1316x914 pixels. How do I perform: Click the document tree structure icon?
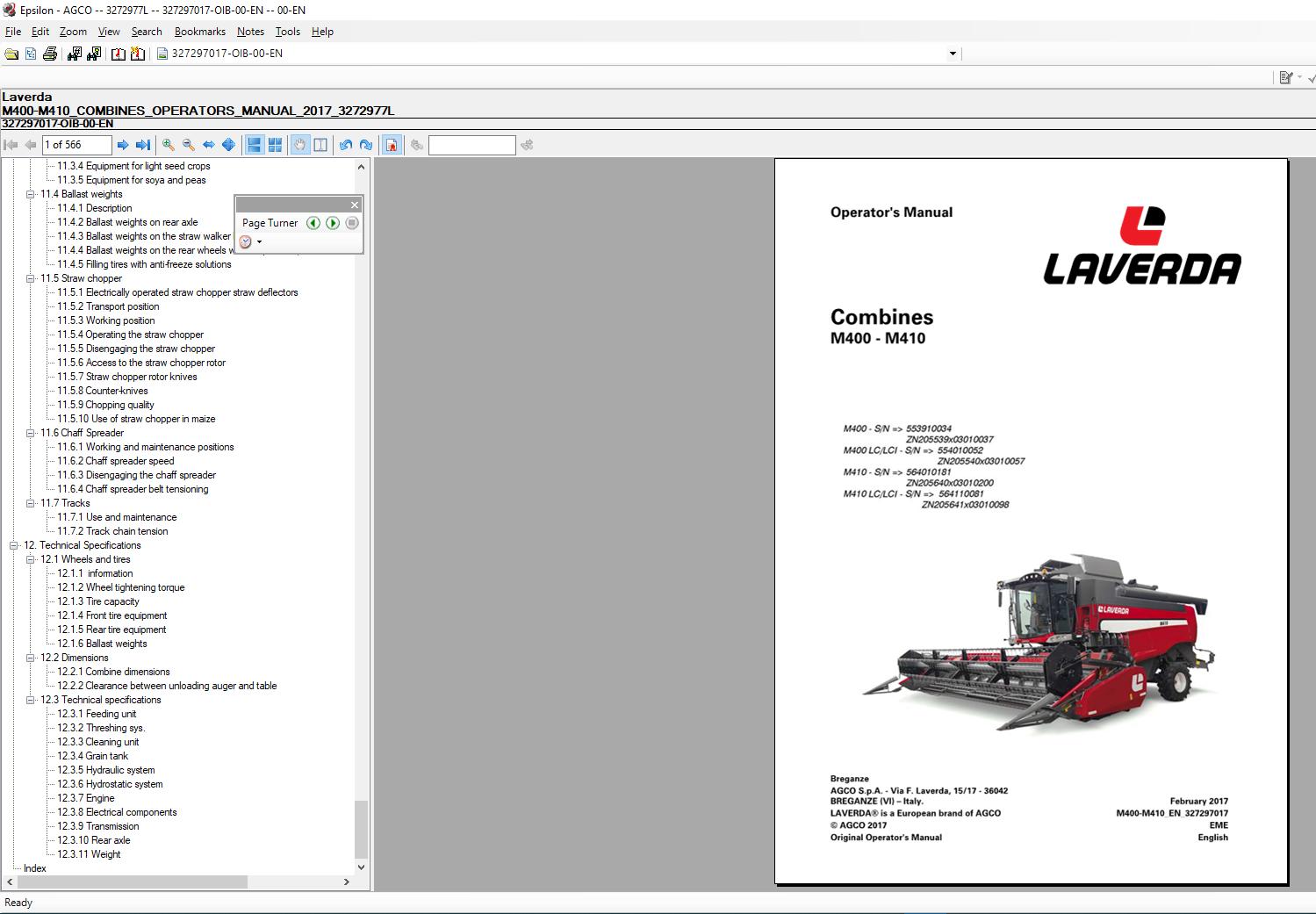pos(31,54)
